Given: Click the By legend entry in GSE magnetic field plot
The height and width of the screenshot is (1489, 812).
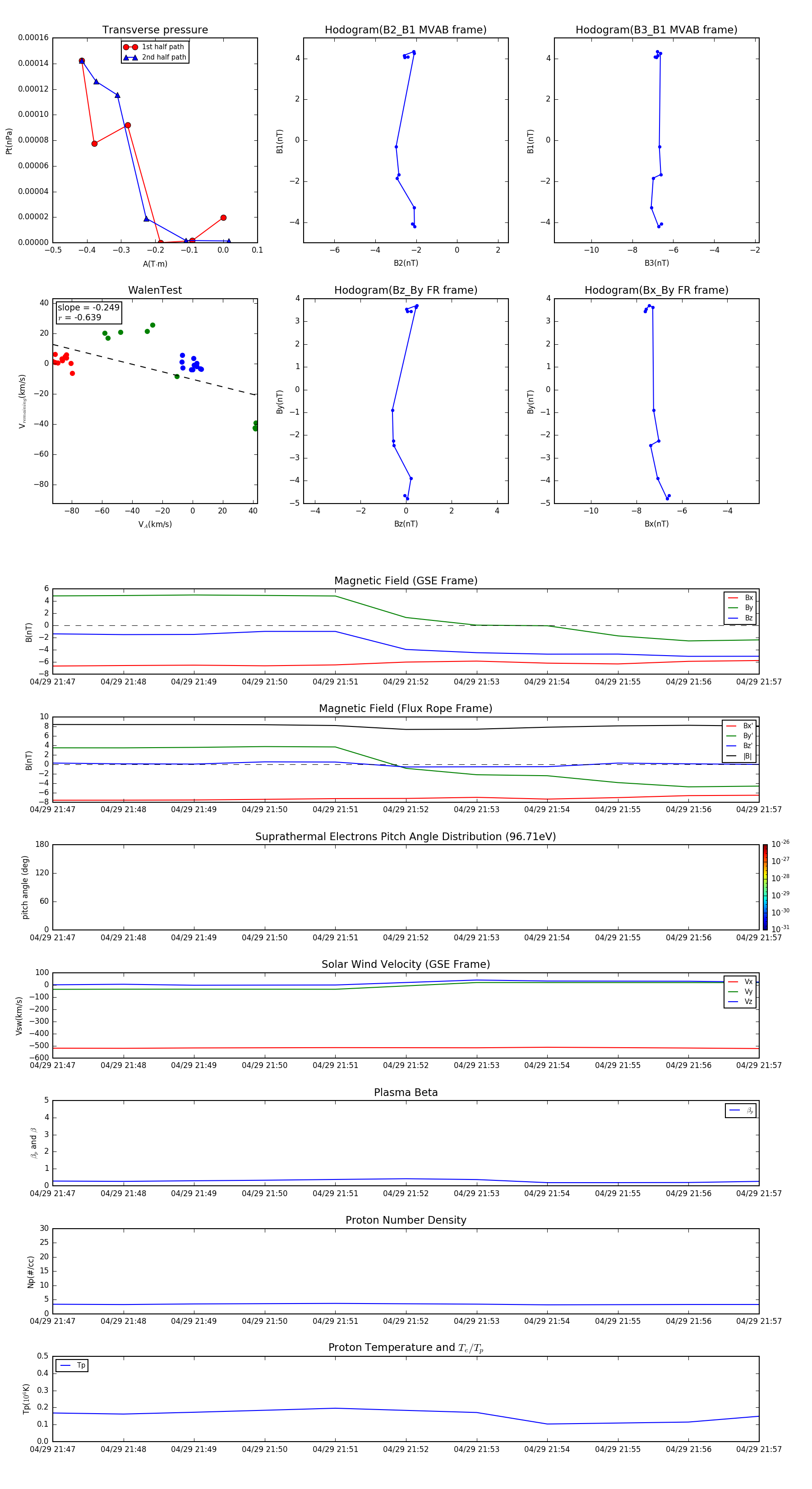Looking at the screenshot, I should (x=740, y=608).
